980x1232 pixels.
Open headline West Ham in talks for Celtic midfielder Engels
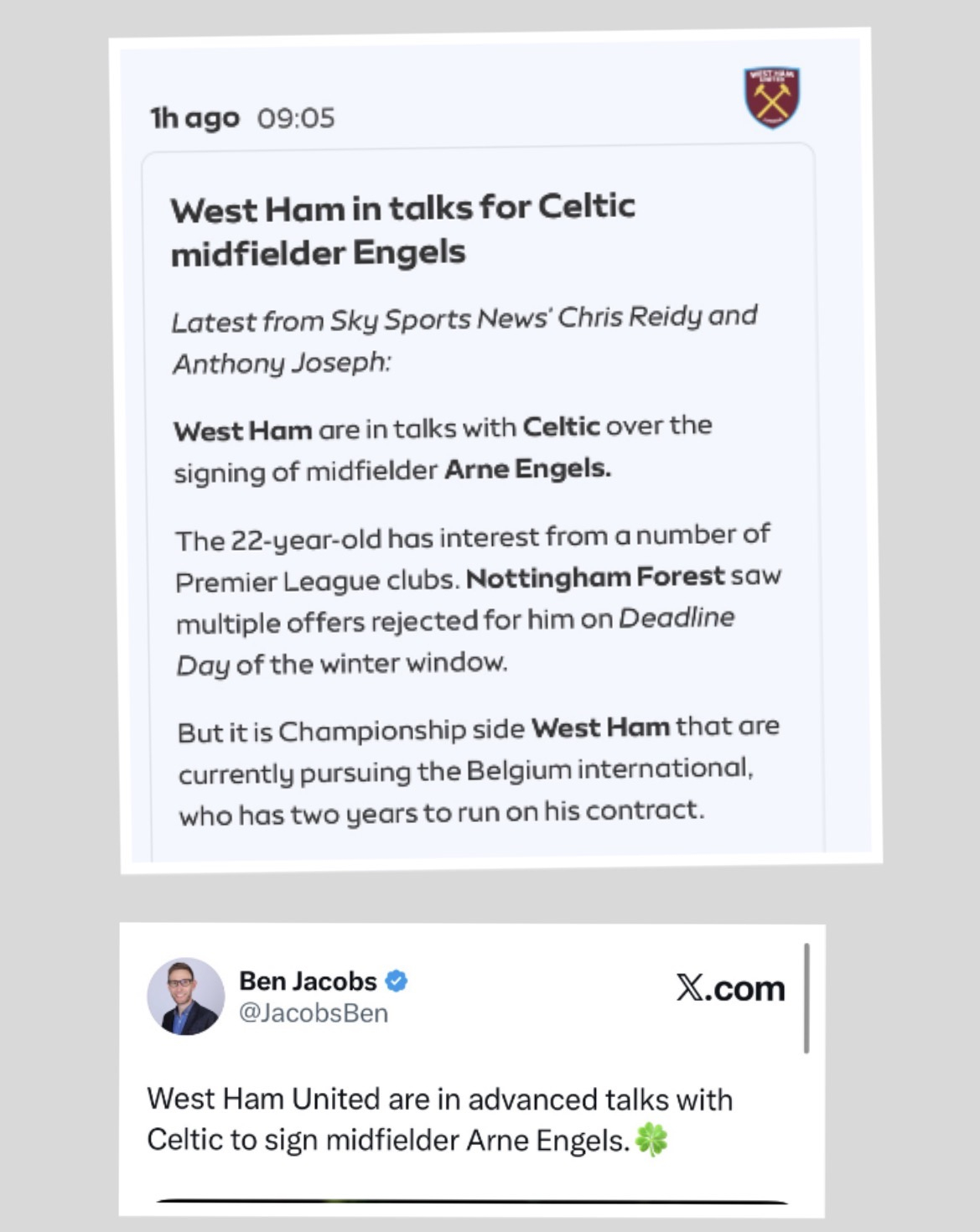click(x=402, y=230)
